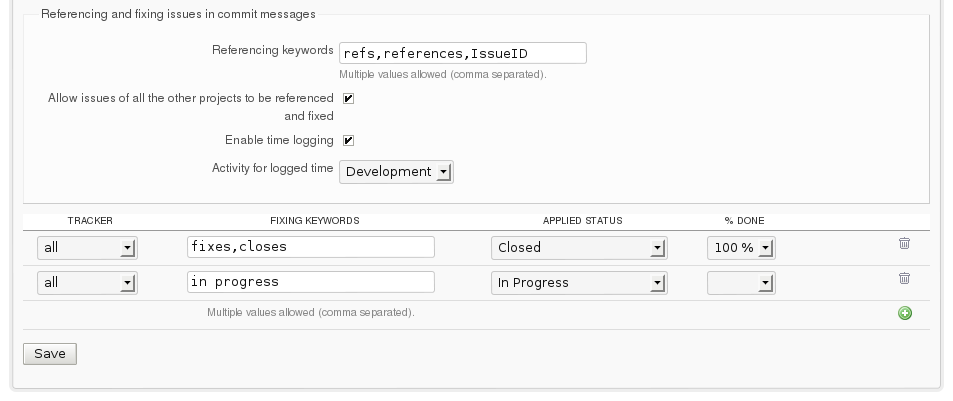This screenshot has width=953, height=401.
Task: Click the Allow issues of other projects label
Action: [191, 98]
